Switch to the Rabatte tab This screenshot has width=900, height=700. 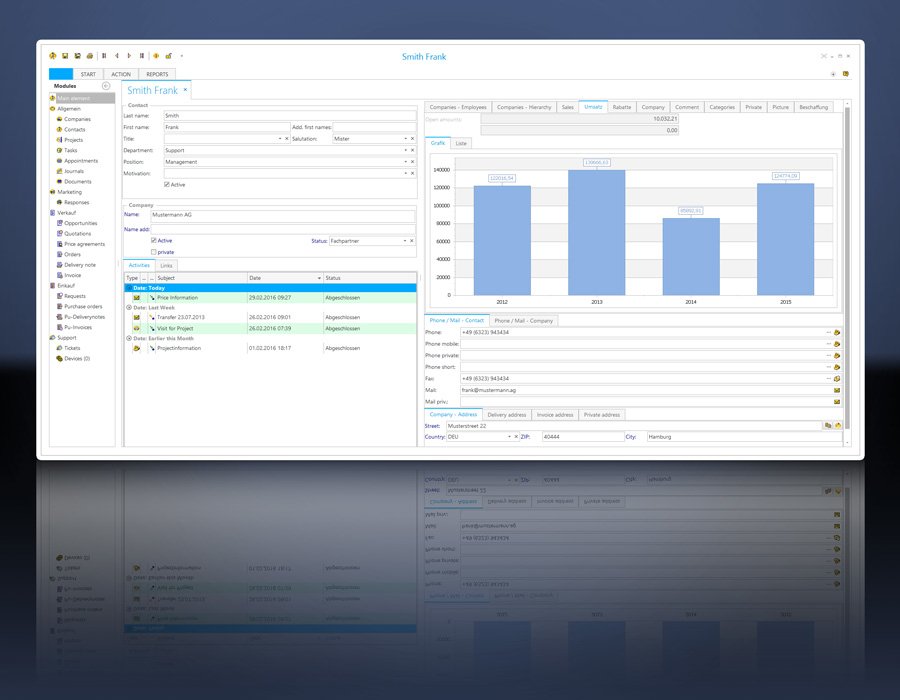pos(622,107)
